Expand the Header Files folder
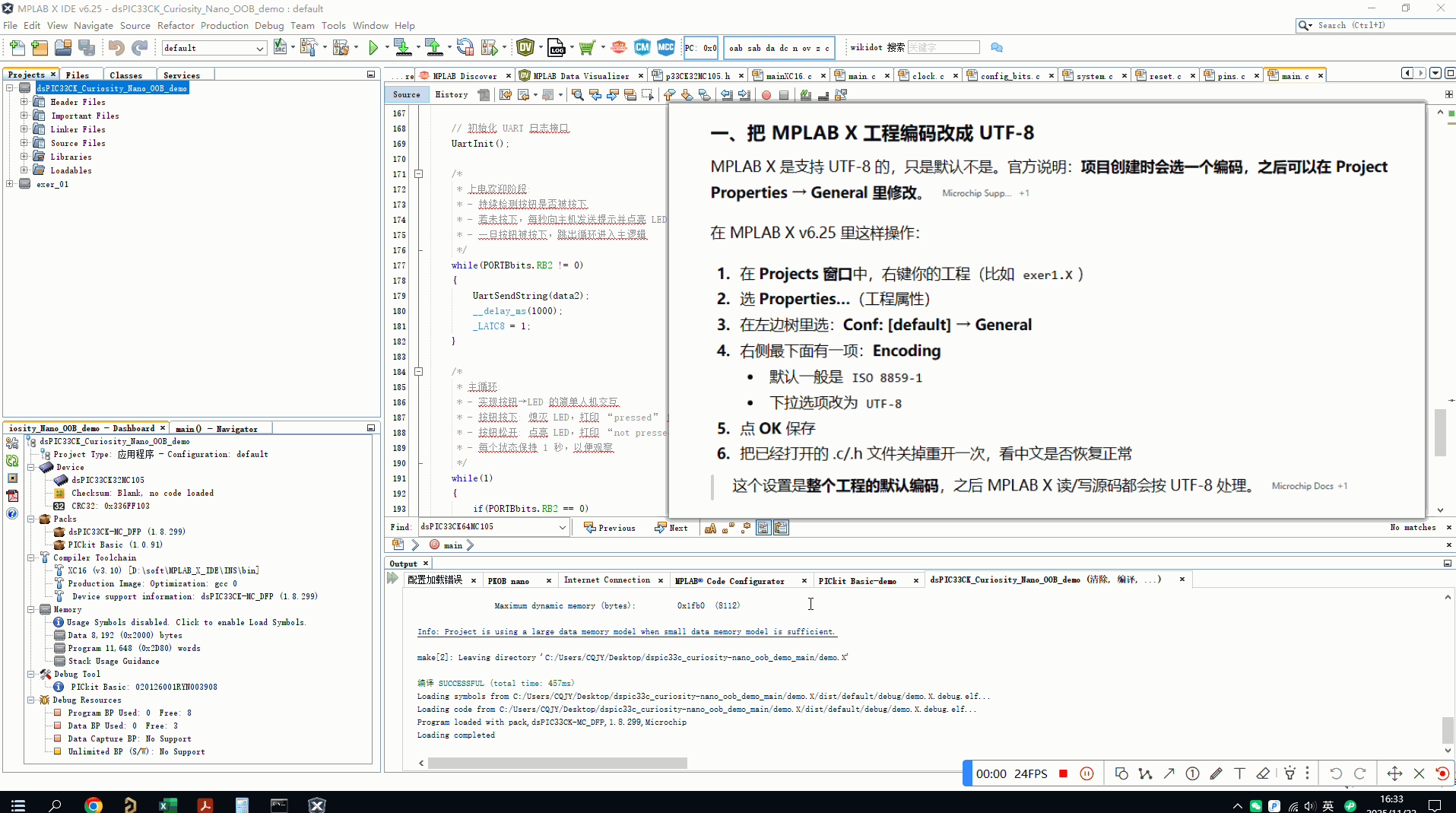1456x813 pixels. tap(24, 102)
